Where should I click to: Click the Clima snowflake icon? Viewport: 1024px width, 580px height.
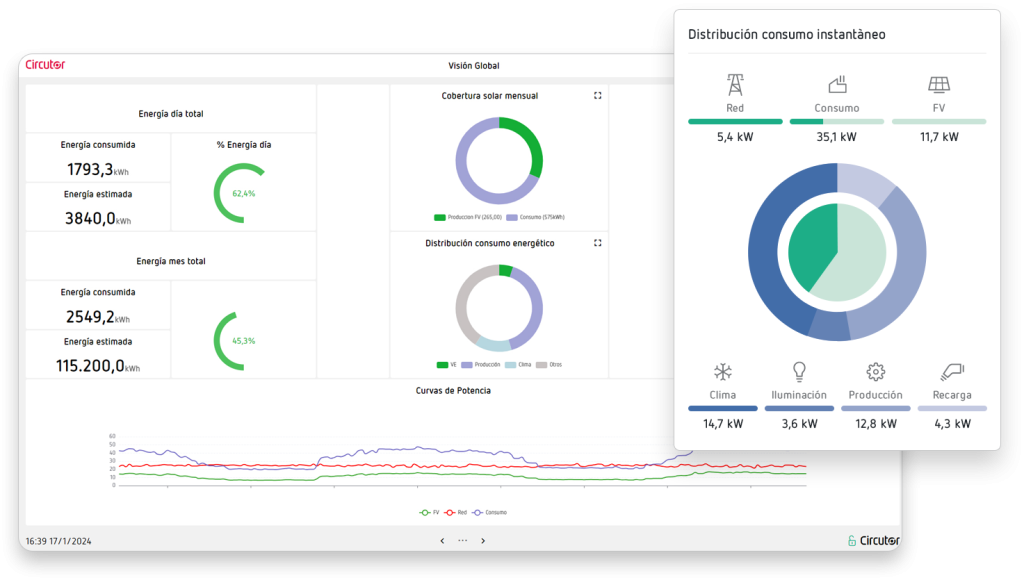(x=722, y=370)
